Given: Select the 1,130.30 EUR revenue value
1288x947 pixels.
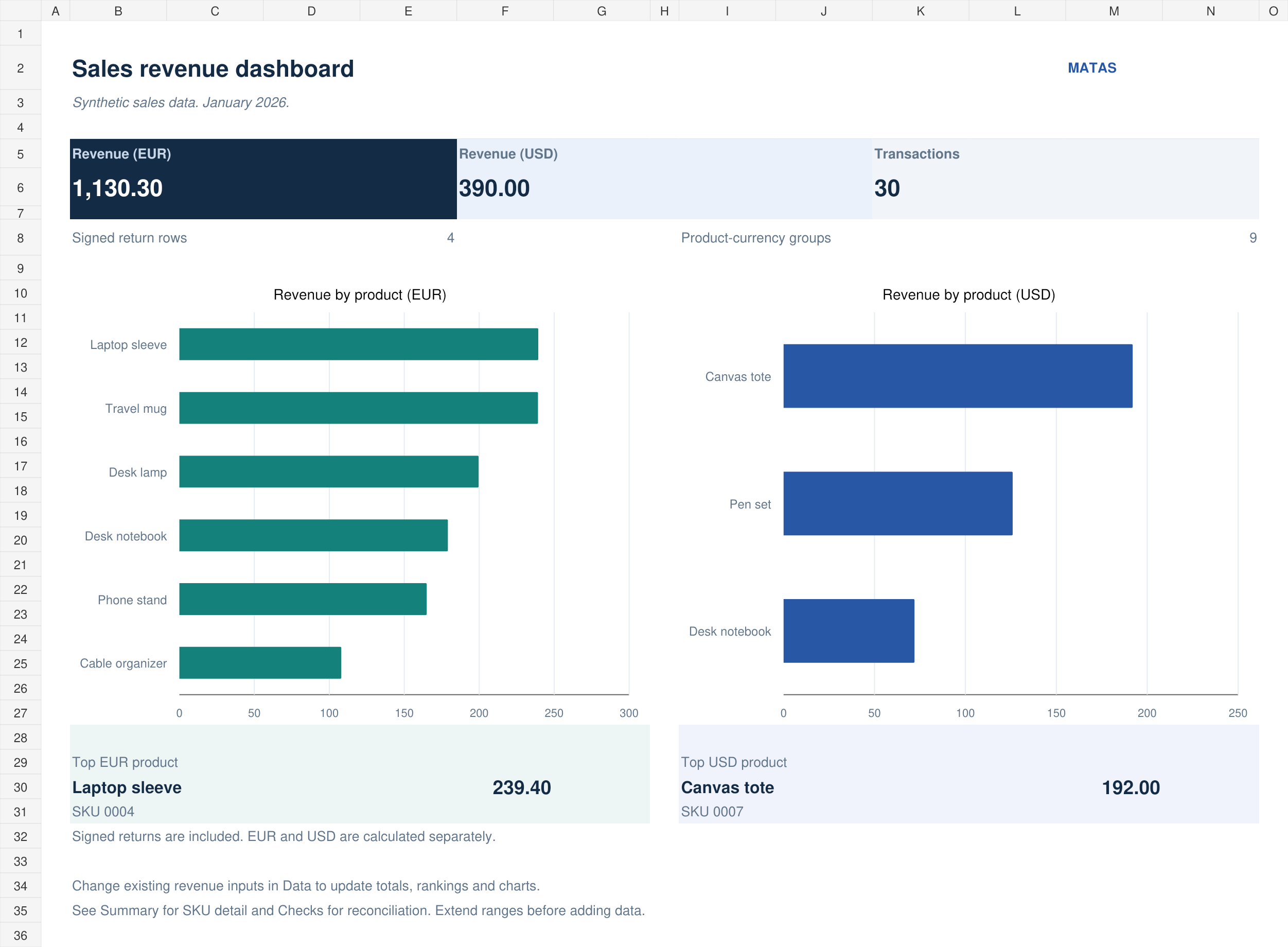Looking at the screenshot, I should coord(117,188).
